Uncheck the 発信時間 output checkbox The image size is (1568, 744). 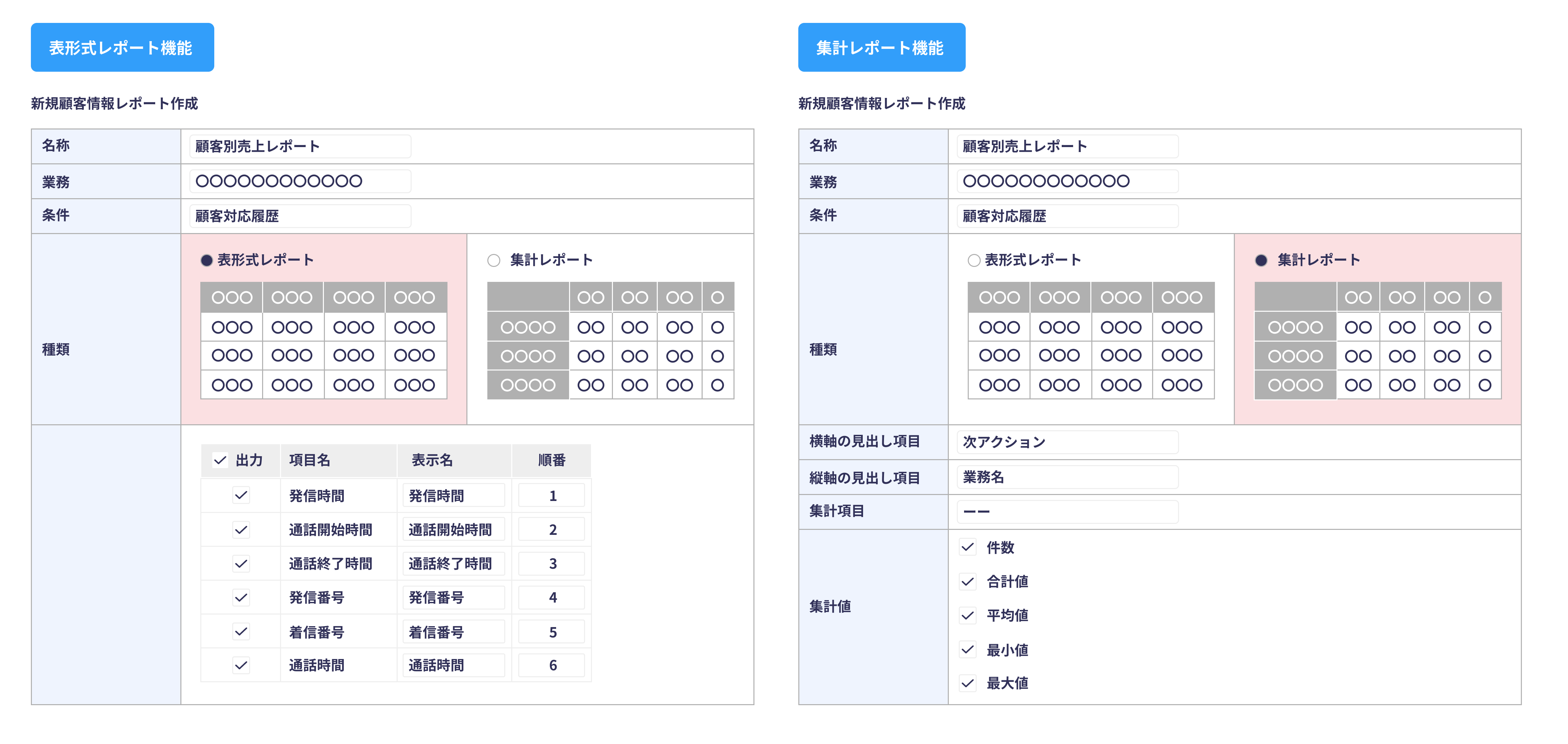pos(241,495)
